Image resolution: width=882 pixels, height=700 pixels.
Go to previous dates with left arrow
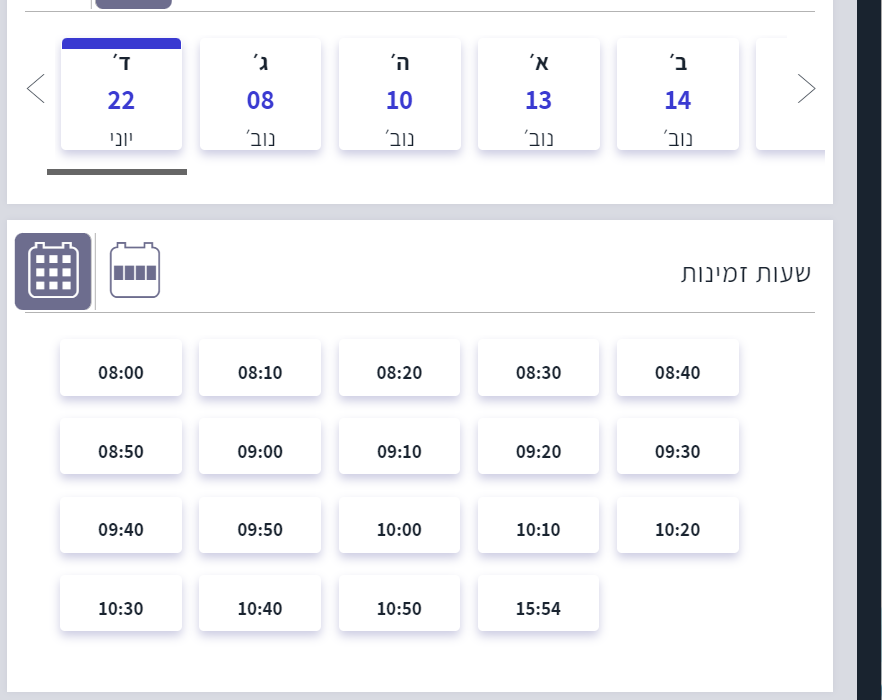click(x=36, y=89)
